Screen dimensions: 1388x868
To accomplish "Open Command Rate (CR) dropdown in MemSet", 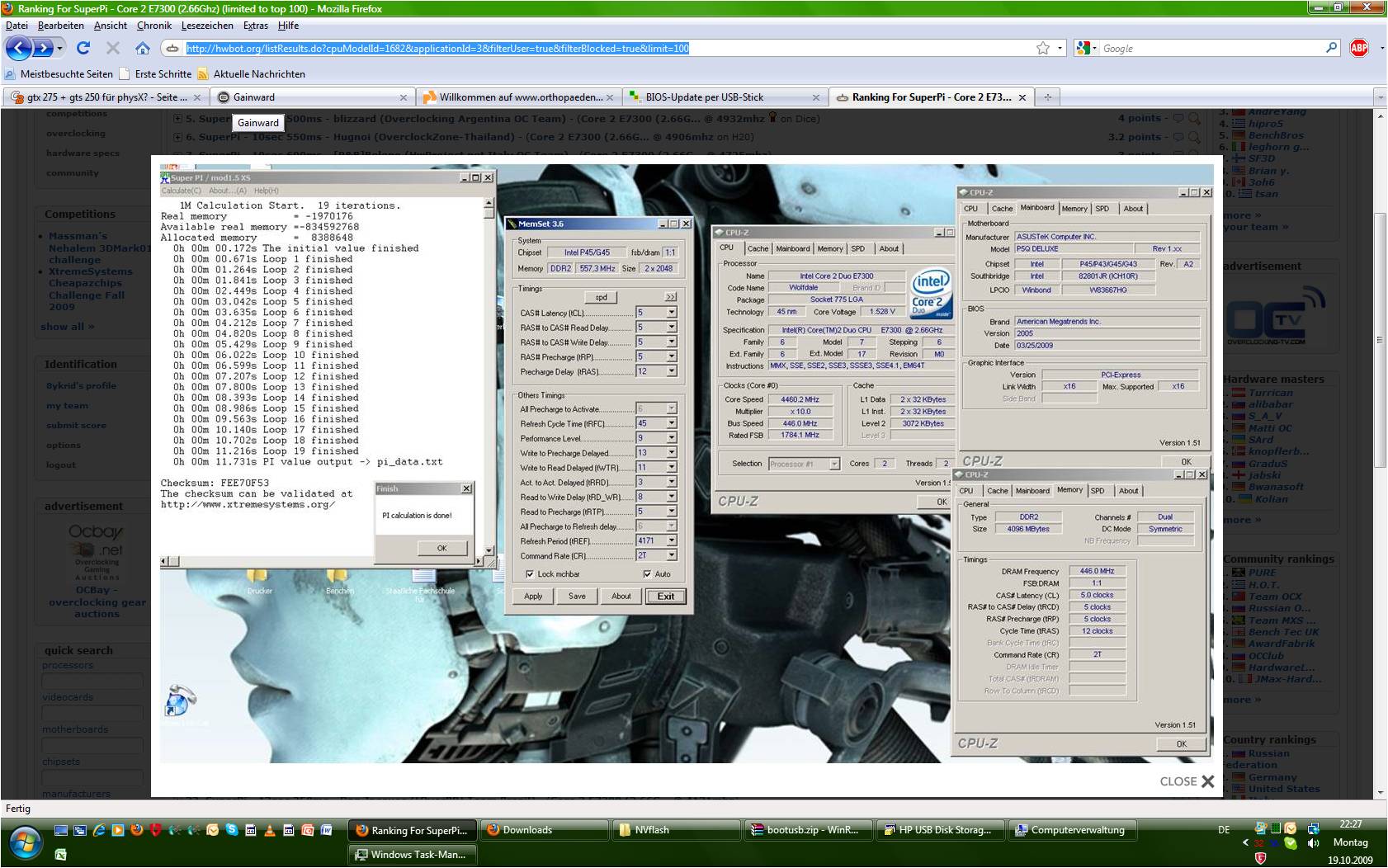I will [x=672, y=556].
